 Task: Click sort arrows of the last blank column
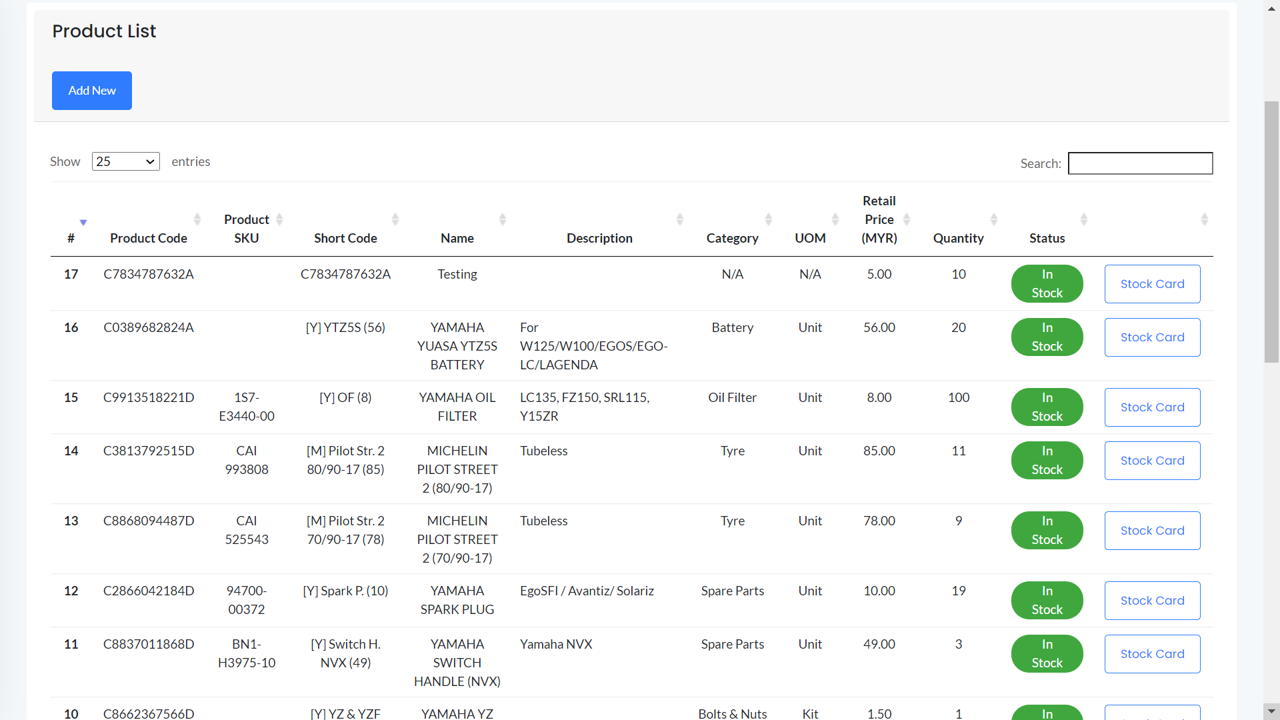(1204, 219)
